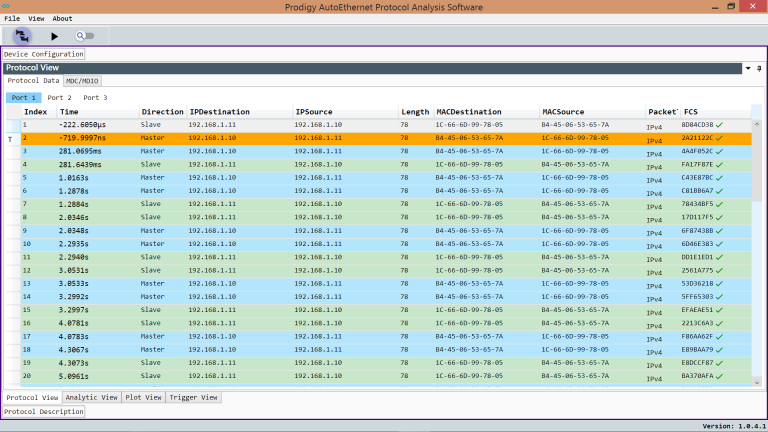Switch to Port 2
This screenshot has height=432, width=768.
tap(59, 97)
